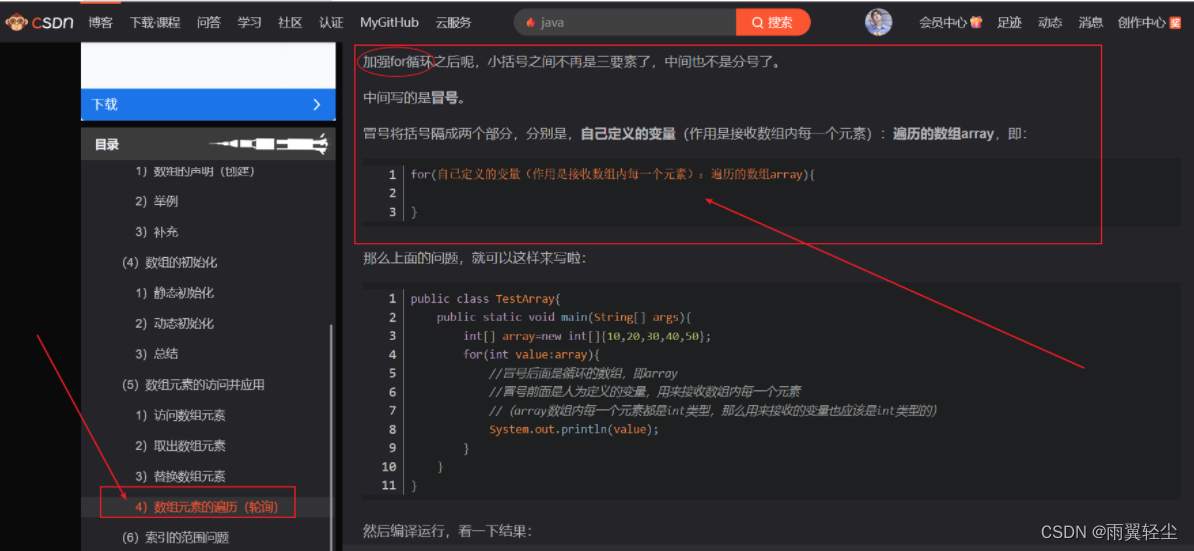Image resolution: width=1194 pixels, height=551 pixels.
Task: Open the 消息 messages link
Action: pyautogui.click(x=1090, y=22)
